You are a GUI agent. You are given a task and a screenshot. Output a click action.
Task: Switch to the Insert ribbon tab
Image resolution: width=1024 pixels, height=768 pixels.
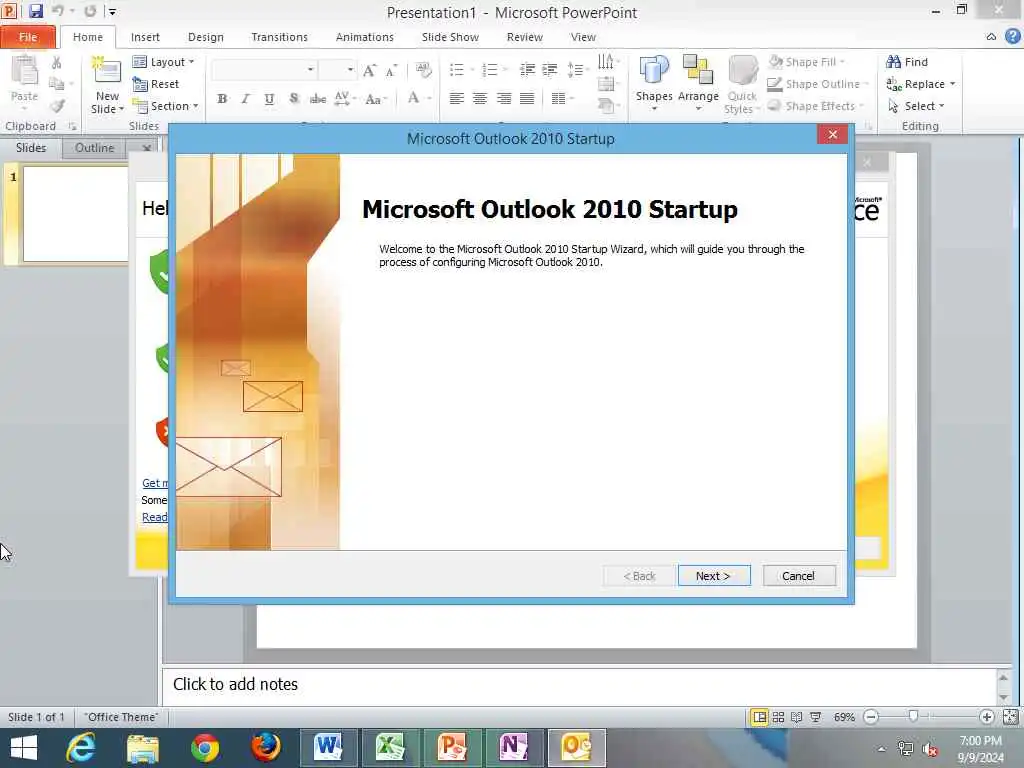coord(145,37)
